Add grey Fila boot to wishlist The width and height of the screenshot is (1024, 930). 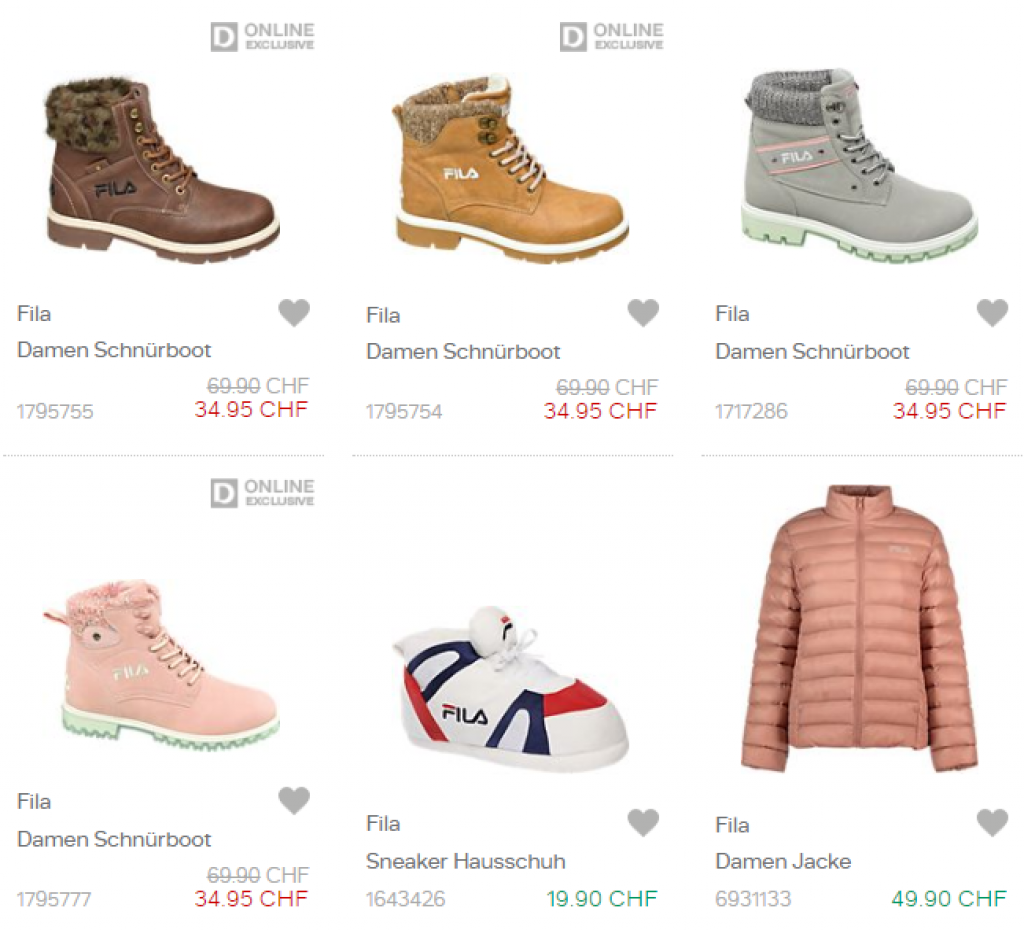click(x=992, y=313)
